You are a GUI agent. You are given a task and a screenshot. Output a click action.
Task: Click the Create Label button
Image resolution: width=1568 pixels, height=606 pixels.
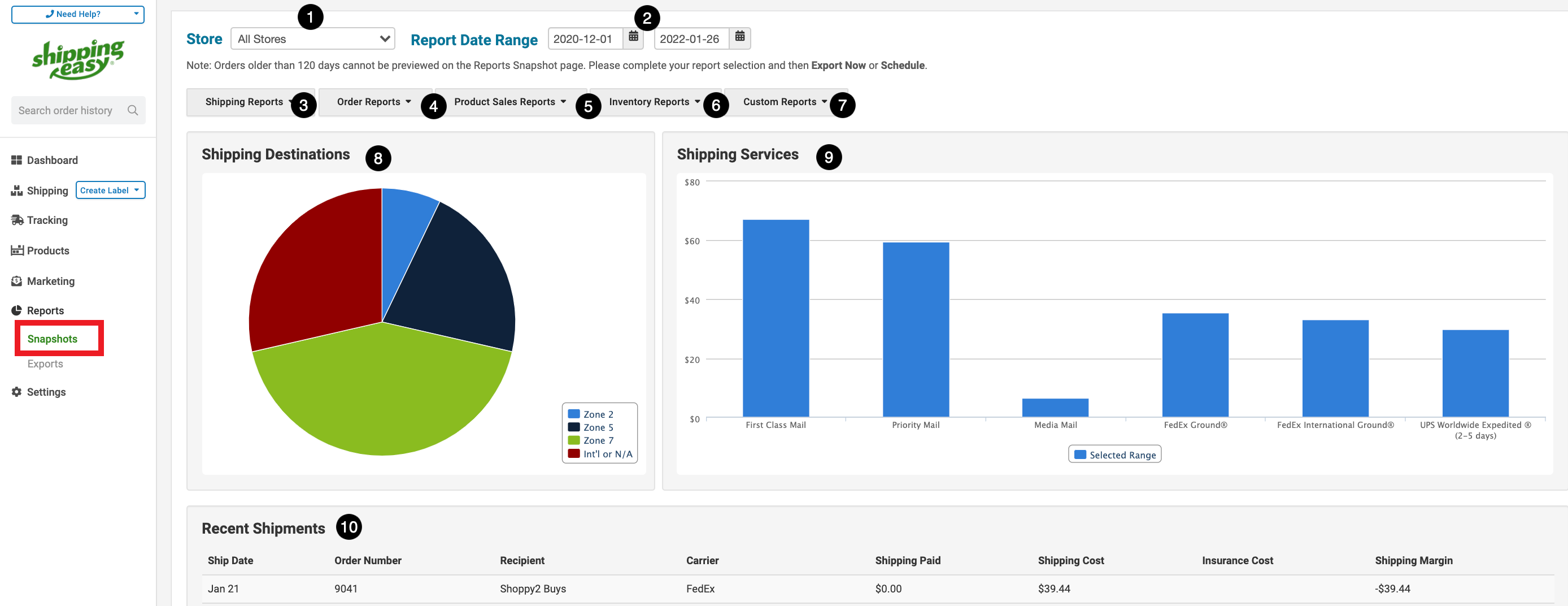point(110,190)
